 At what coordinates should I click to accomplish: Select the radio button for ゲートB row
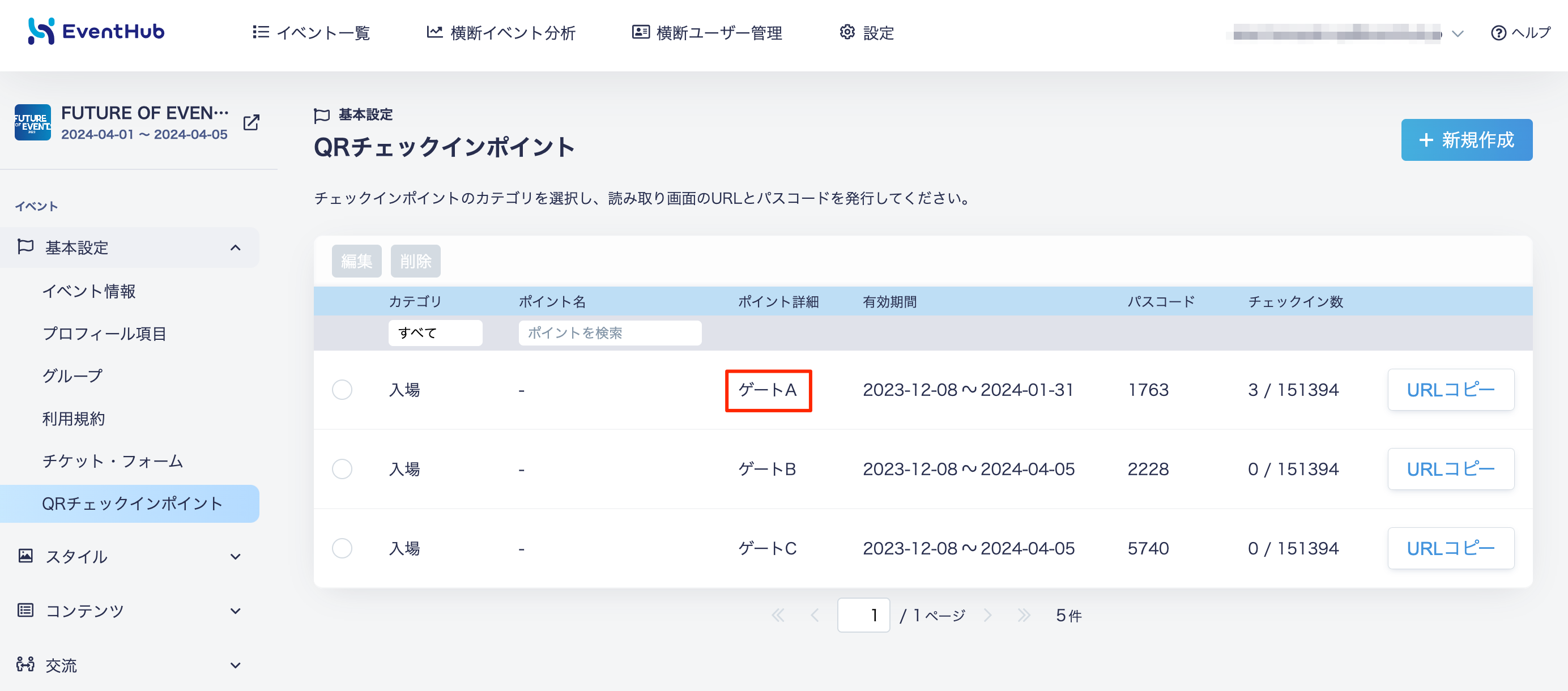[342, 469]
